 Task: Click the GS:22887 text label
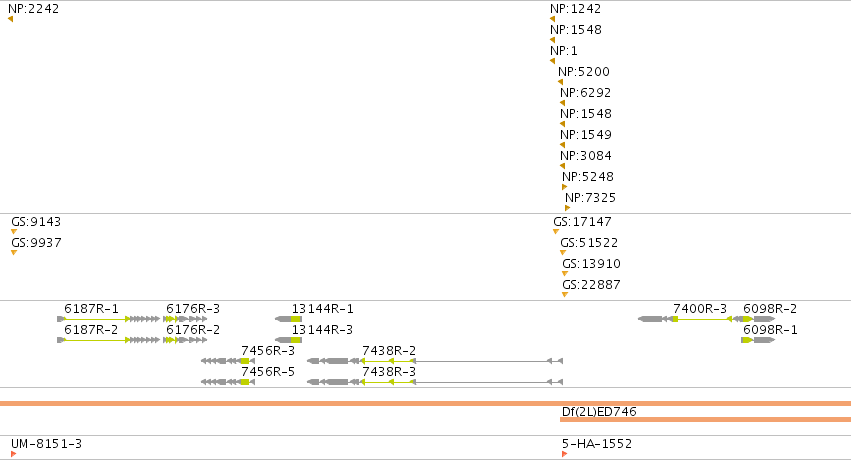[x=591, y=285]
